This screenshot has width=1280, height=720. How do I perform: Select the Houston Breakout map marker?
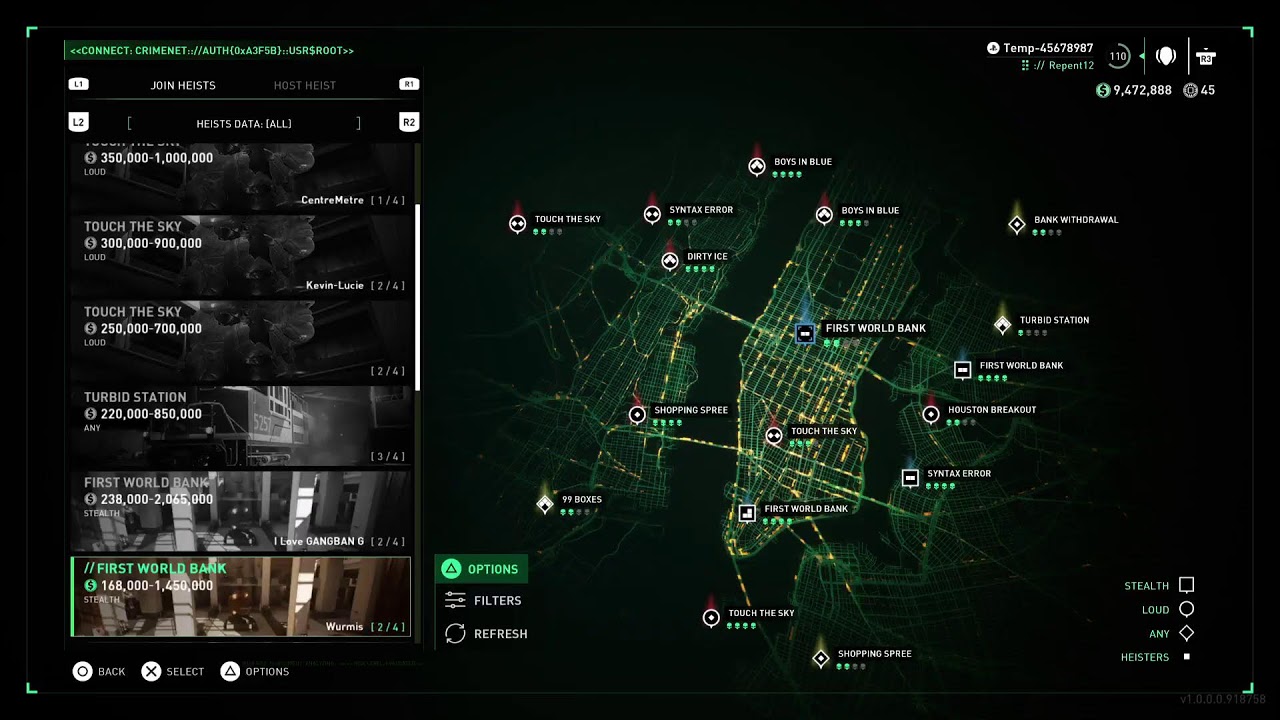[931, 414]
